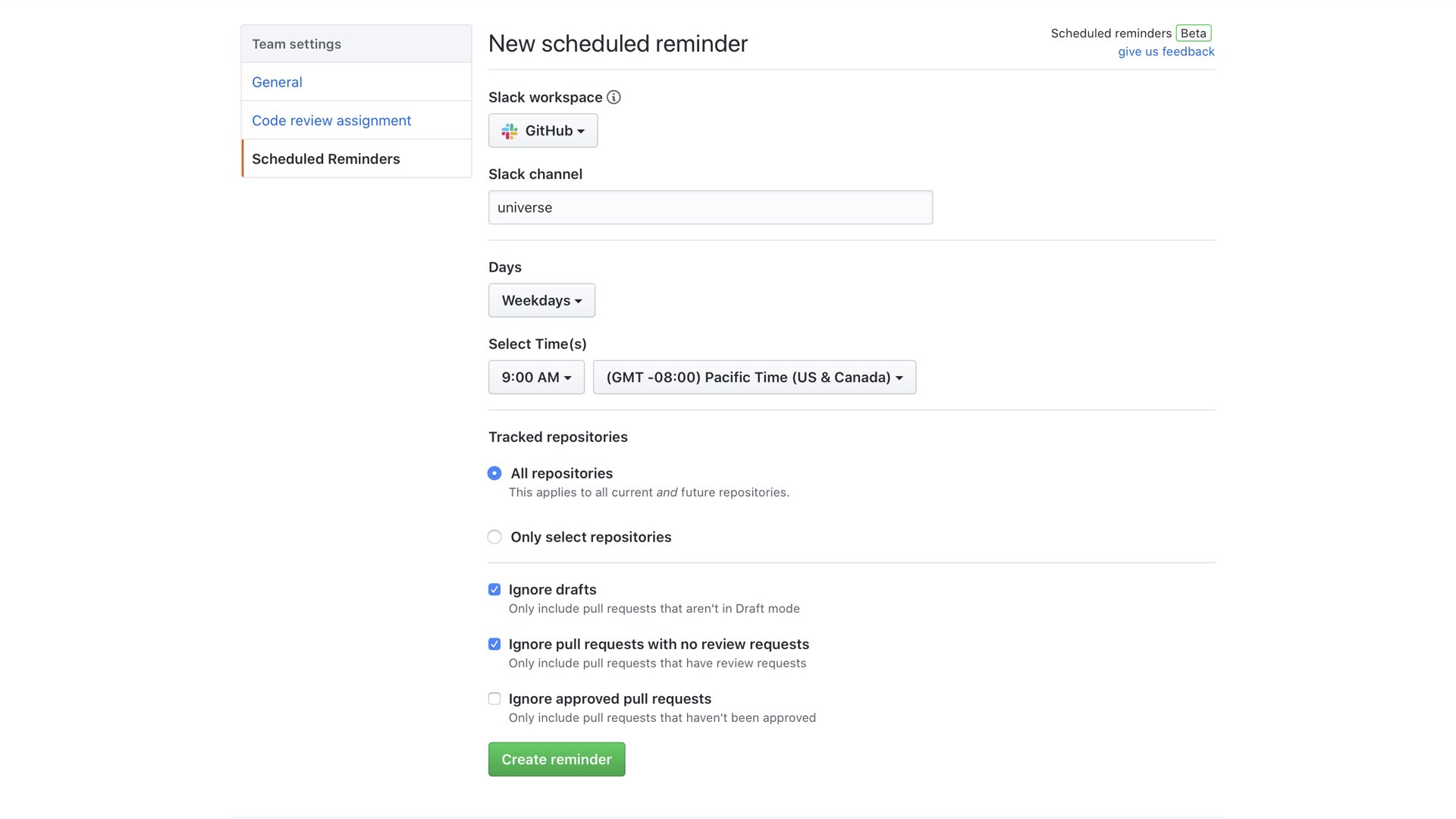The image size is (1456, 819).
Task: Disable Ignore pull requests with no review requests
Action: pyautogui.click(x=494, y=645)
